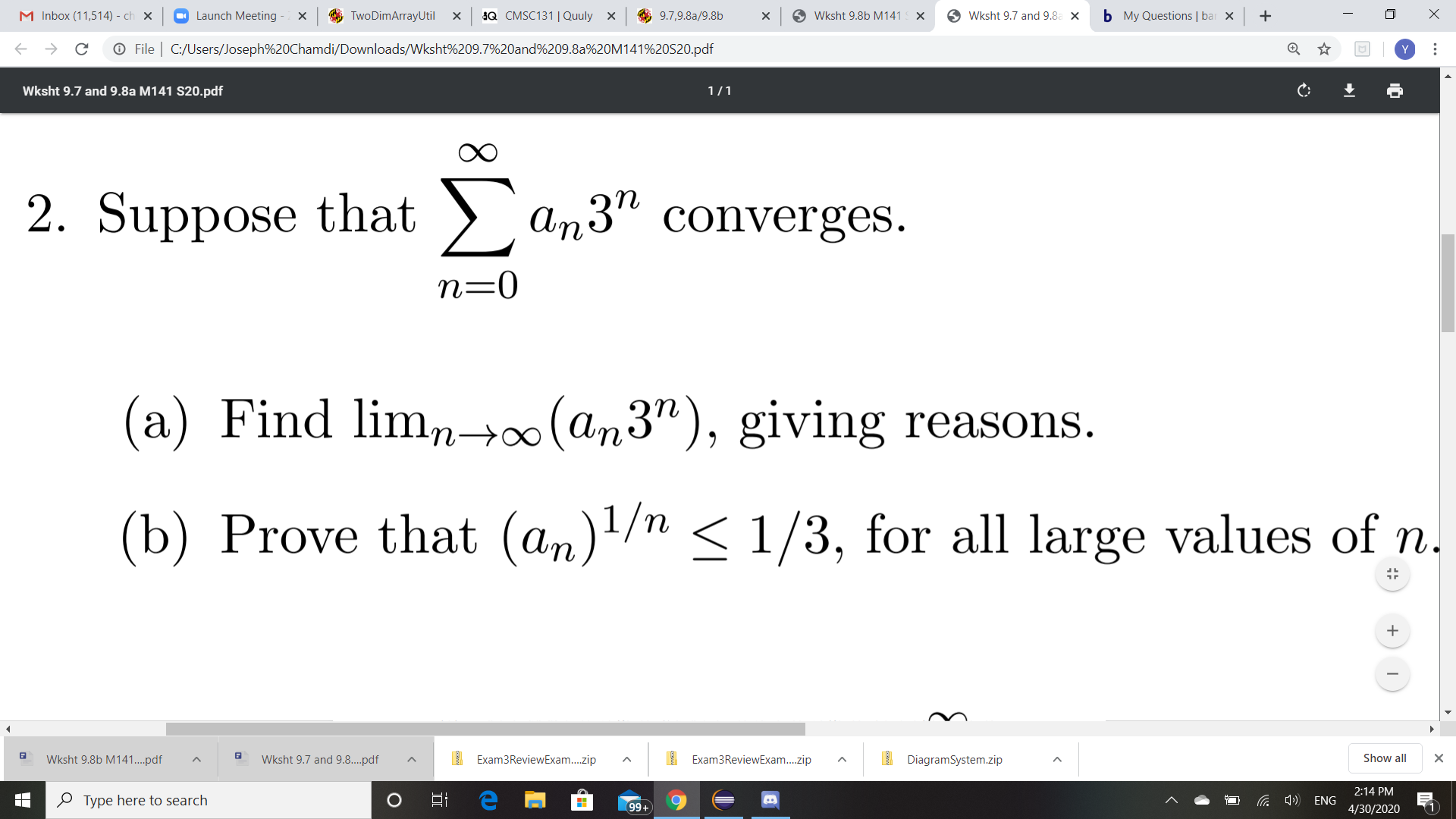
Task: Click the PDF download icon
Action: [x=1349, y=90]
